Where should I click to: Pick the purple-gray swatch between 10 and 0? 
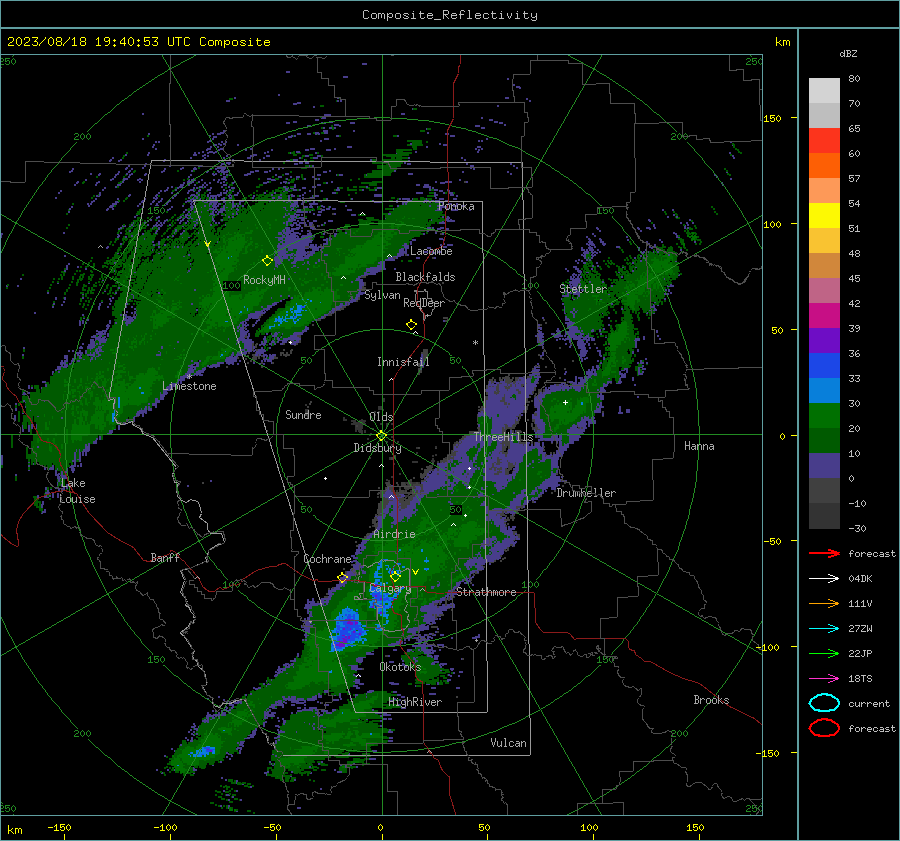pyautogui.click(x=824, y=466)
